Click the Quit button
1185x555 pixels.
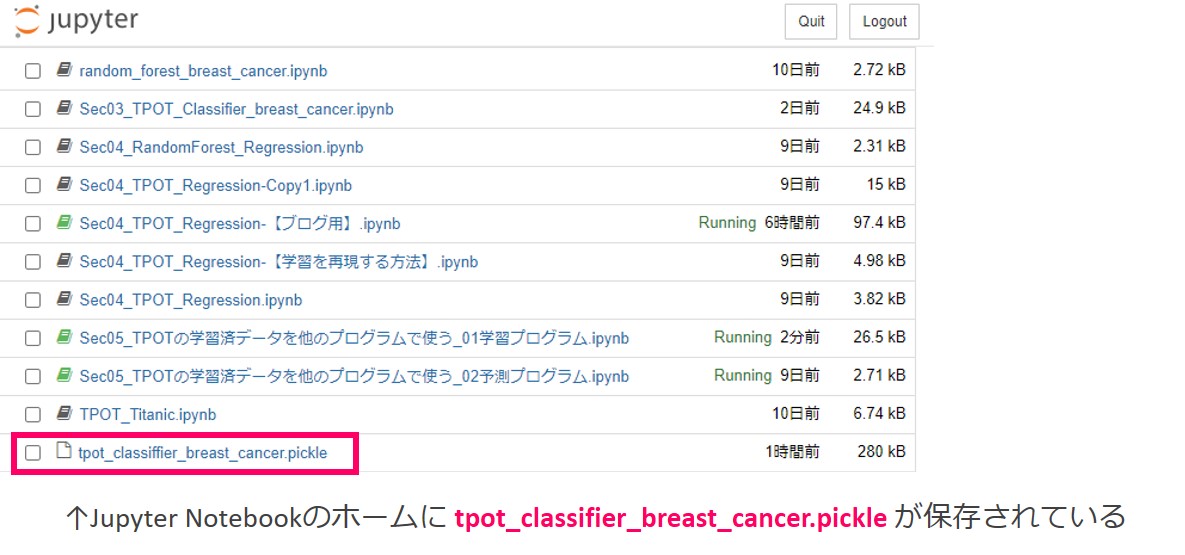click(811, 21)
